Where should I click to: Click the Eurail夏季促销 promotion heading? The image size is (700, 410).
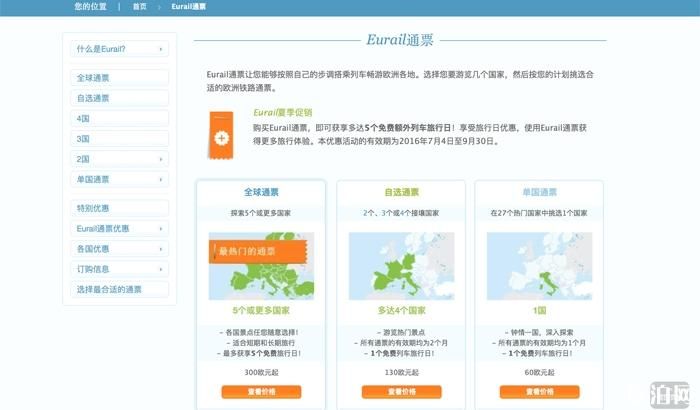tap(283, 113)
